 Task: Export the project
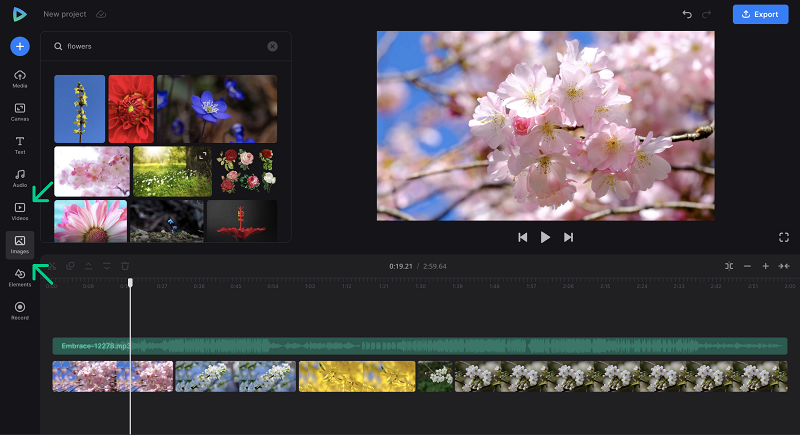coord(760,14)
